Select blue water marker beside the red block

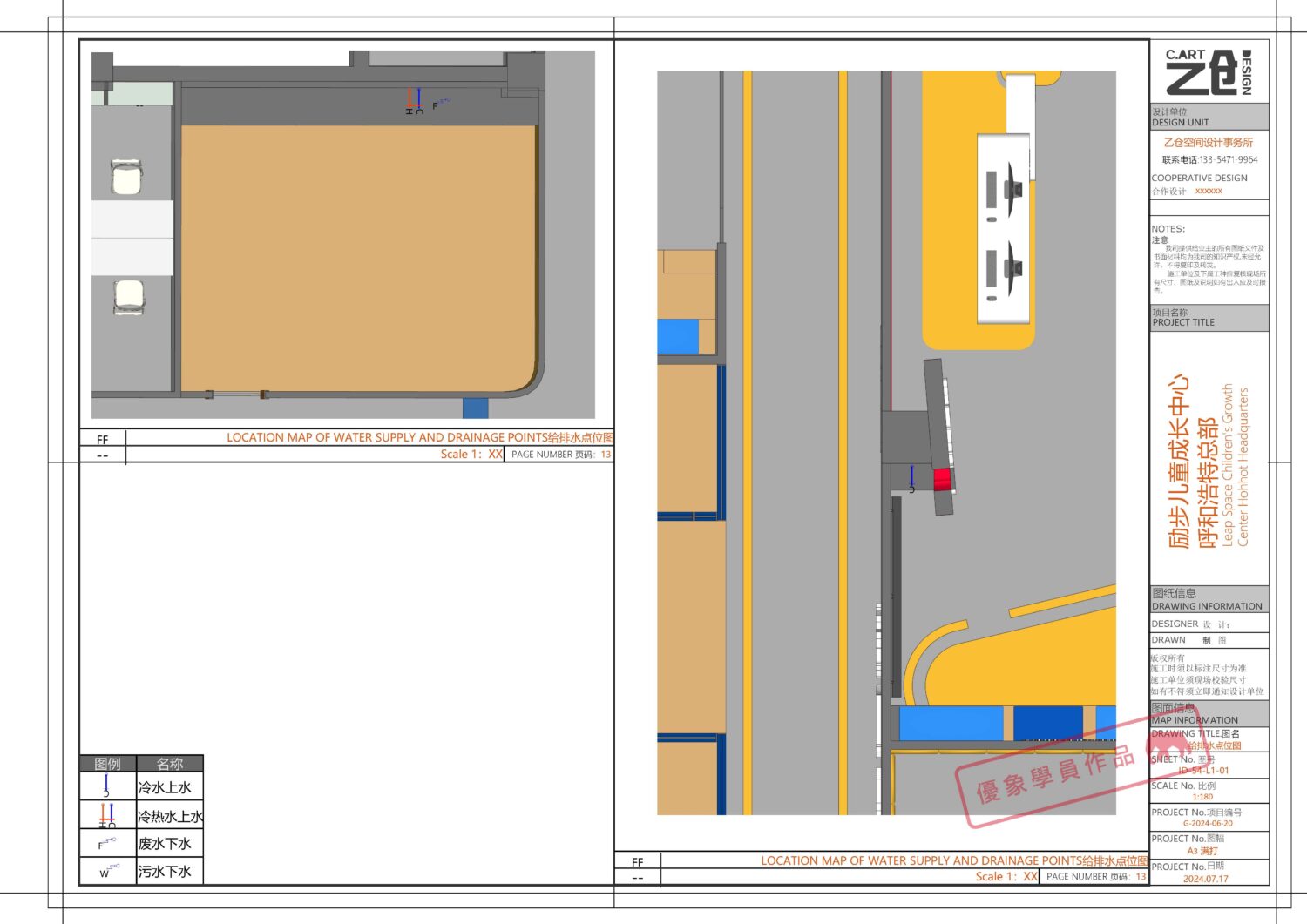pyautogui.click(x=911, y=478)
